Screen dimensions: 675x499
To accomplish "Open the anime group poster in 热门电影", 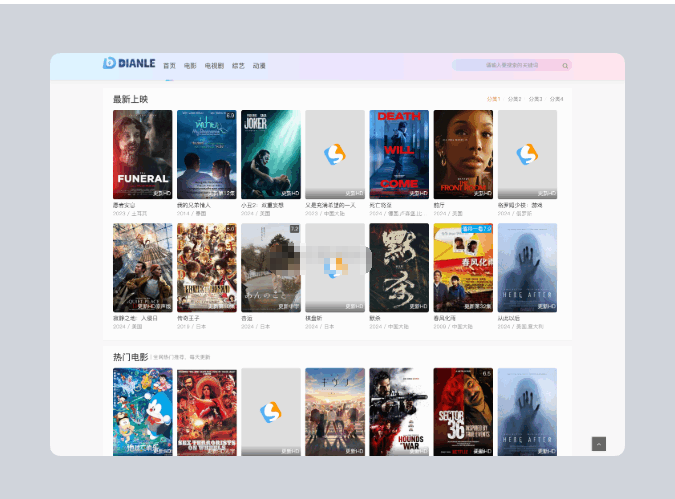I will [335, 412].
